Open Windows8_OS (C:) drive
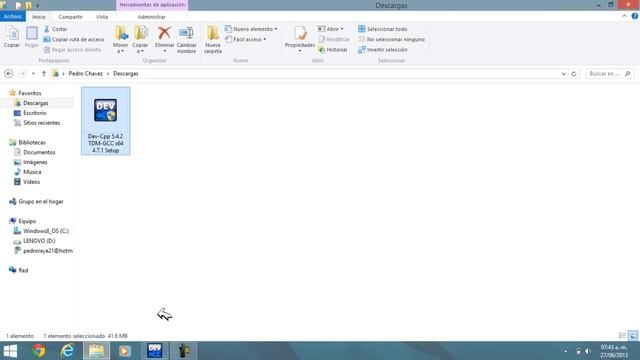Viewport: 640px width, 360px height. coord(46,231)
